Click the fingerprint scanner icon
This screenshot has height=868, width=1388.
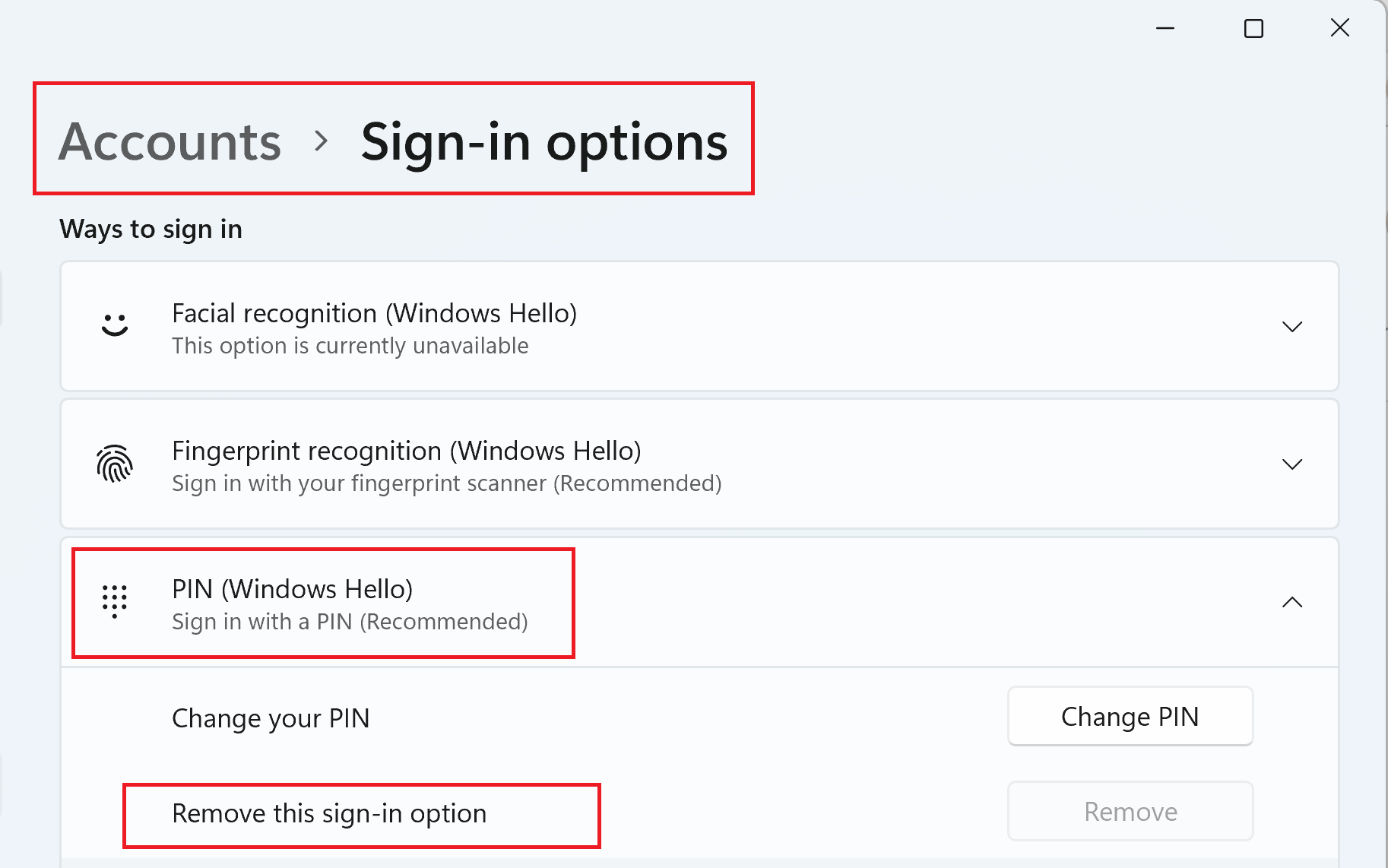coord(115,464)
